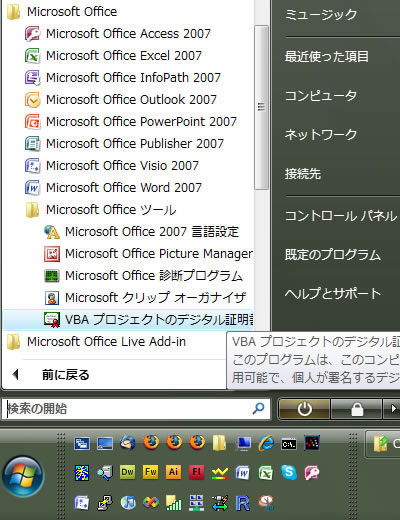Image resolution: width=400 pixels, height=520 pixels.
Task: Open the shutdown options arrow menu
Action: coord(393,409)
